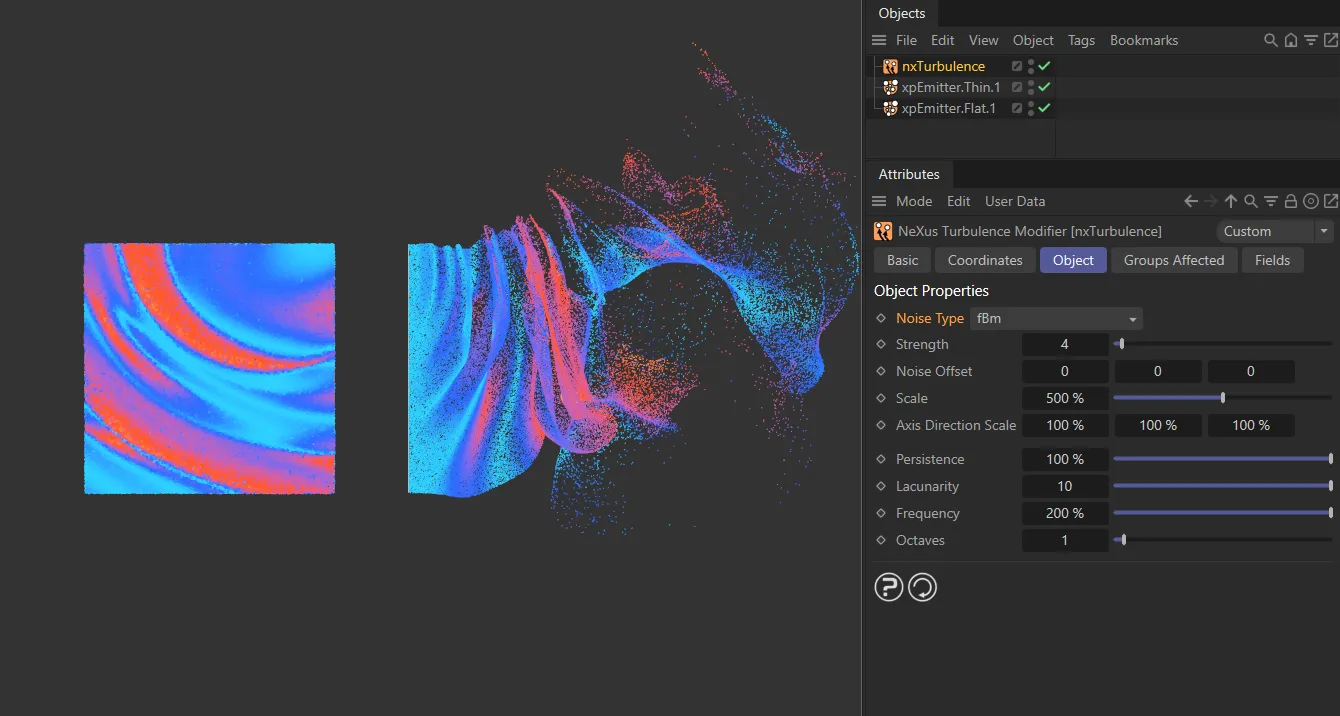Click the nxTurbulence modifier icon
Screen dimensions: 1340x716
[x=889, y=66]
